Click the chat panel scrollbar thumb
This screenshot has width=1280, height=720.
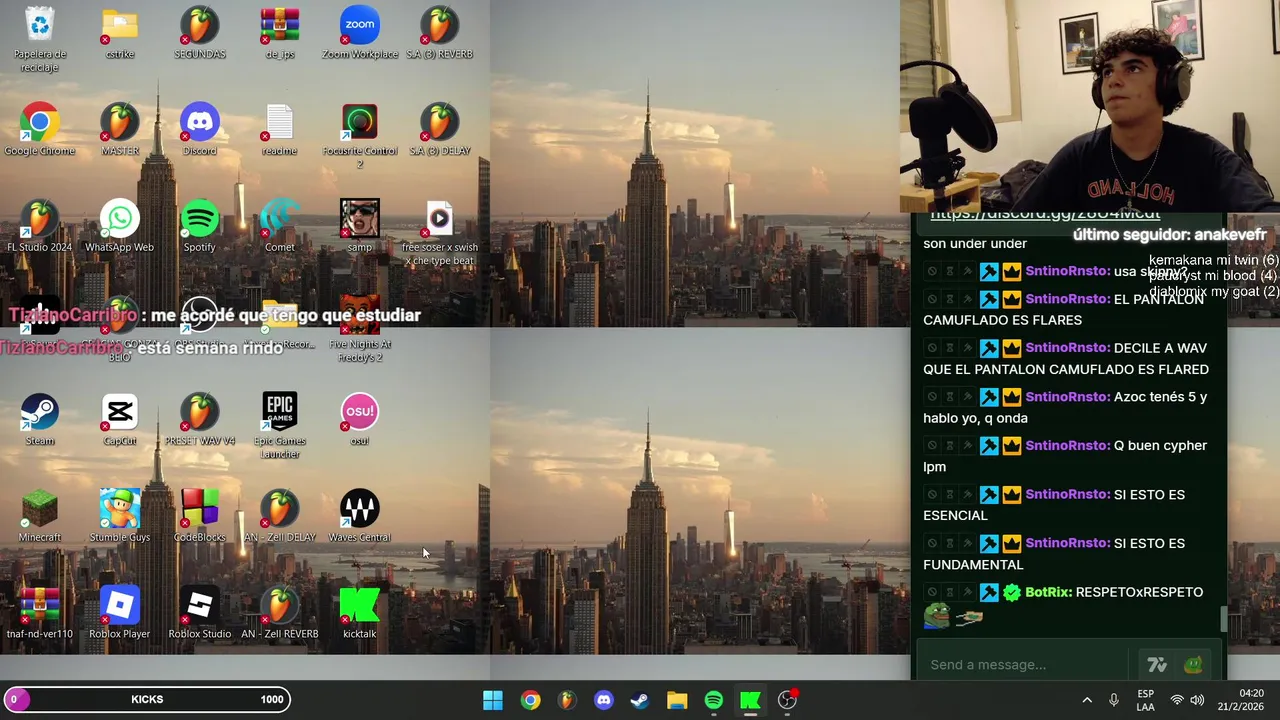pos(1222,620)
